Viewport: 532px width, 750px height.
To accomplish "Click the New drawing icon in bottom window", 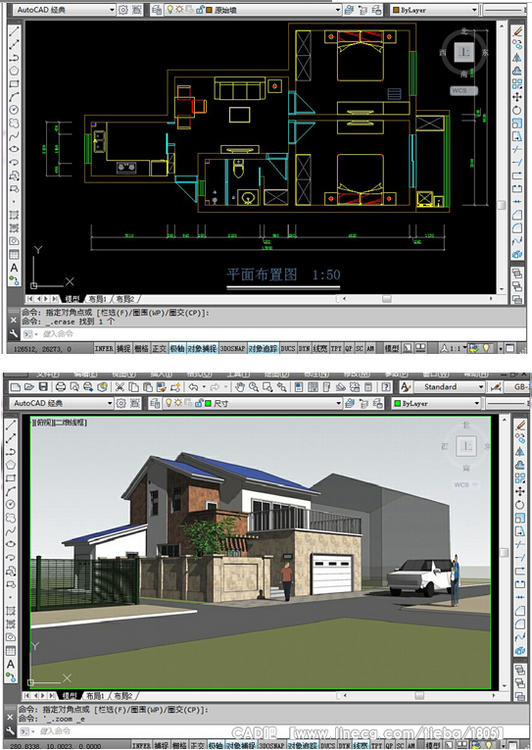I will point(15,387).
